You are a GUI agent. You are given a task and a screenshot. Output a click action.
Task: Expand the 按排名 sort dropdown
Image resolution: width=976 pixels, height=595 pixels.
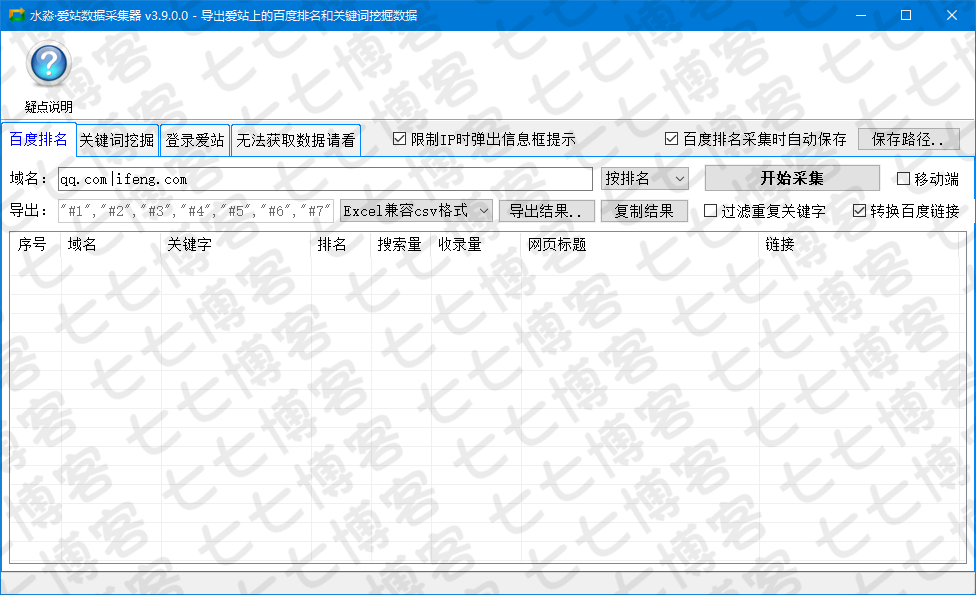[645, 179]
